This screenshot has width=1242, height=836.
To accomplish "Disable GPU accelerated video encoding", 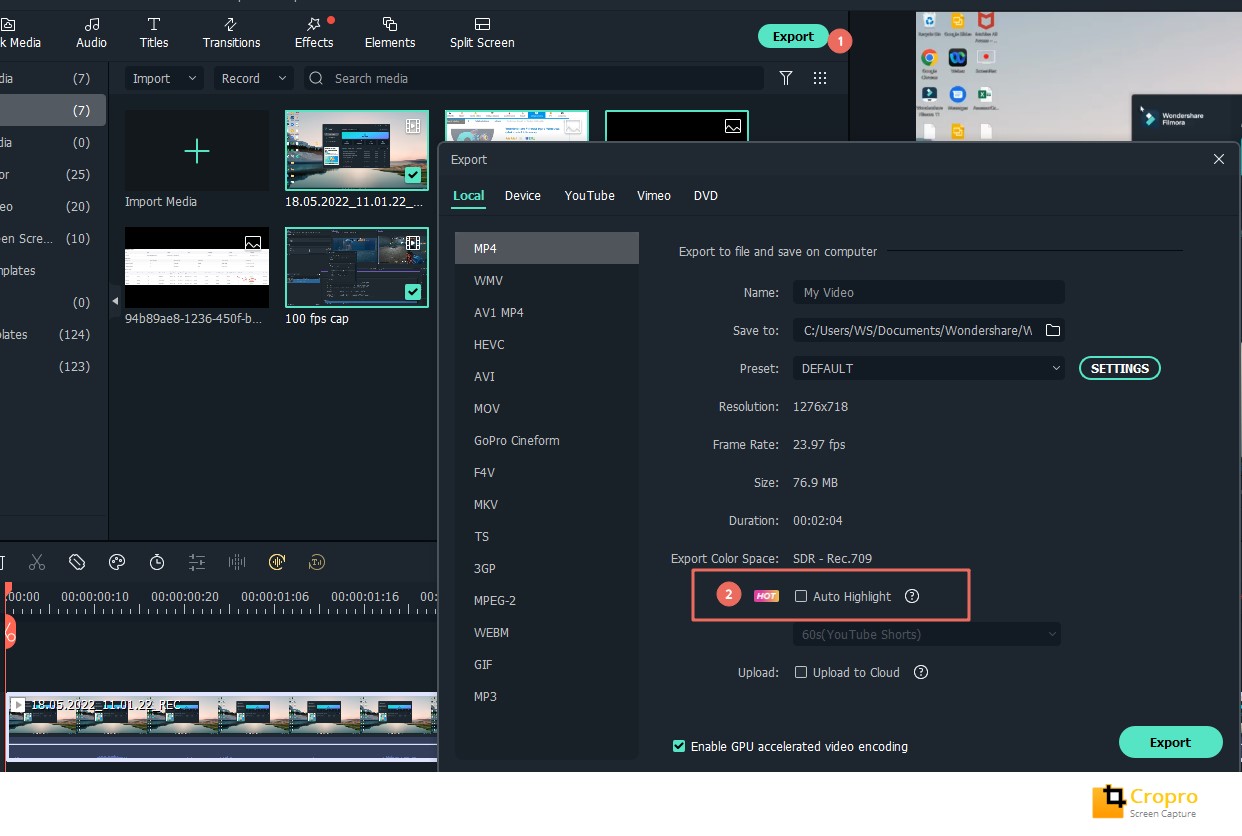I will (679, 746).
